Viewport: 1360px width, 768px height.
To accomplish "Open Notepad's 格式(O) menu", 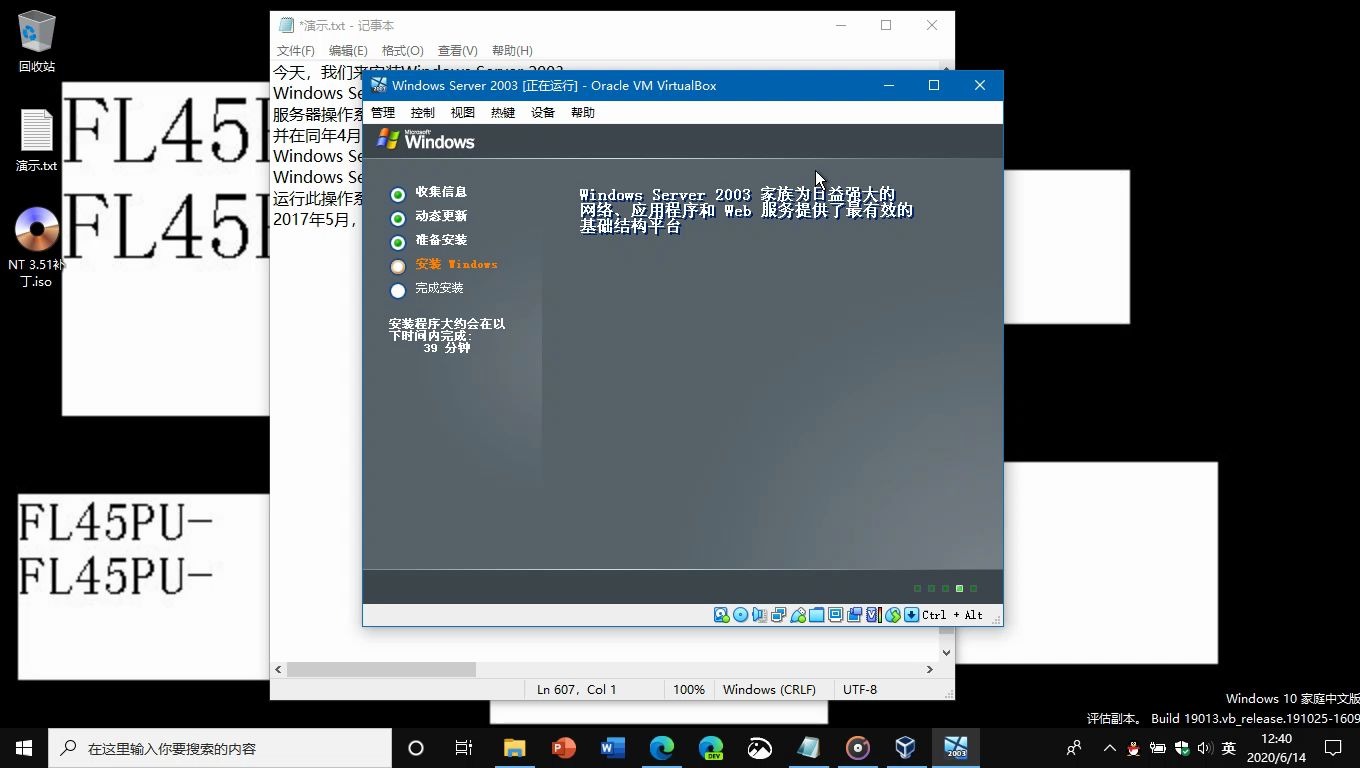I will click(x=403, y=50).
